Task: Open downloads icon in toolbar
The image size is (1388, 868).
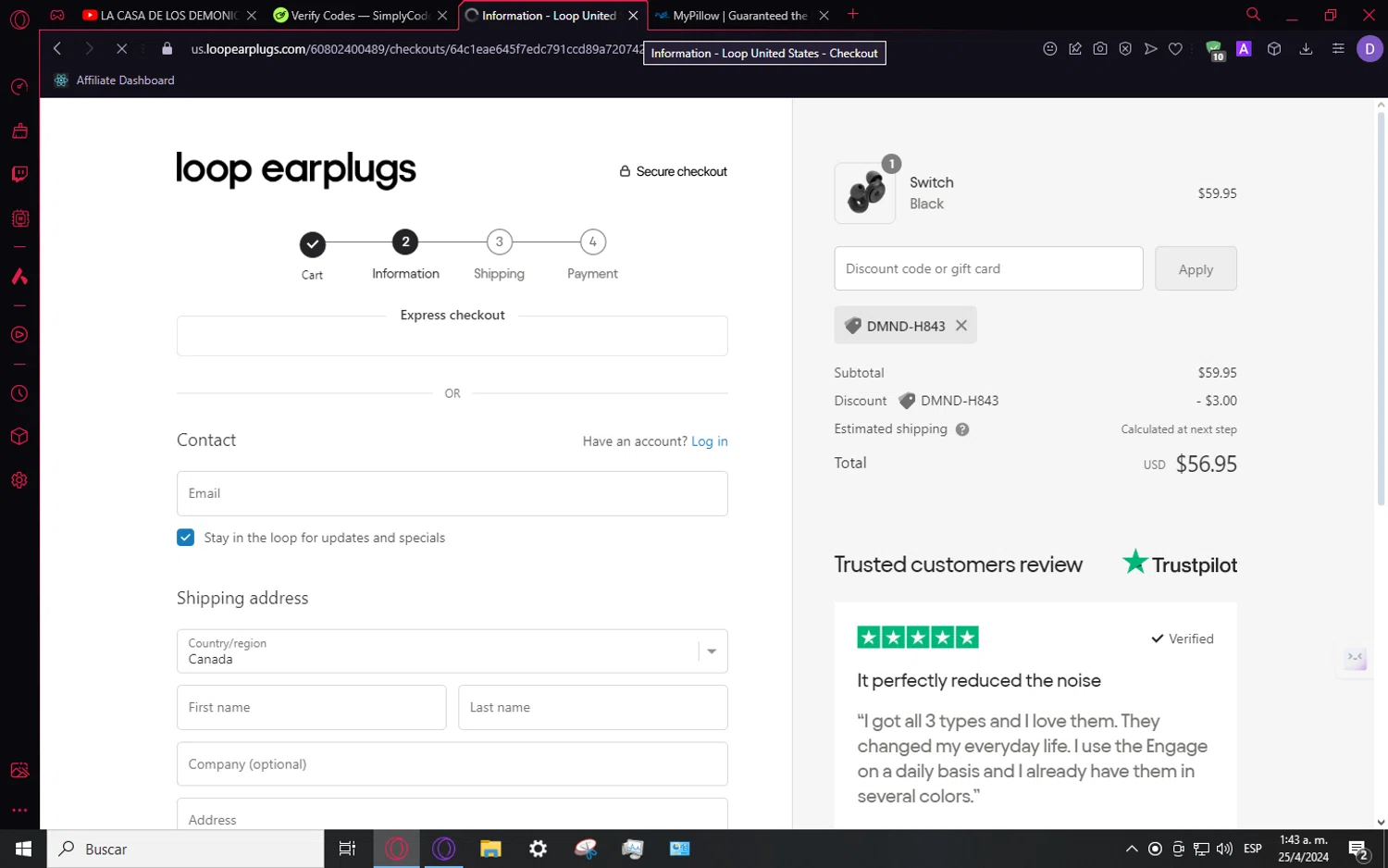Action: (1306, 49)
